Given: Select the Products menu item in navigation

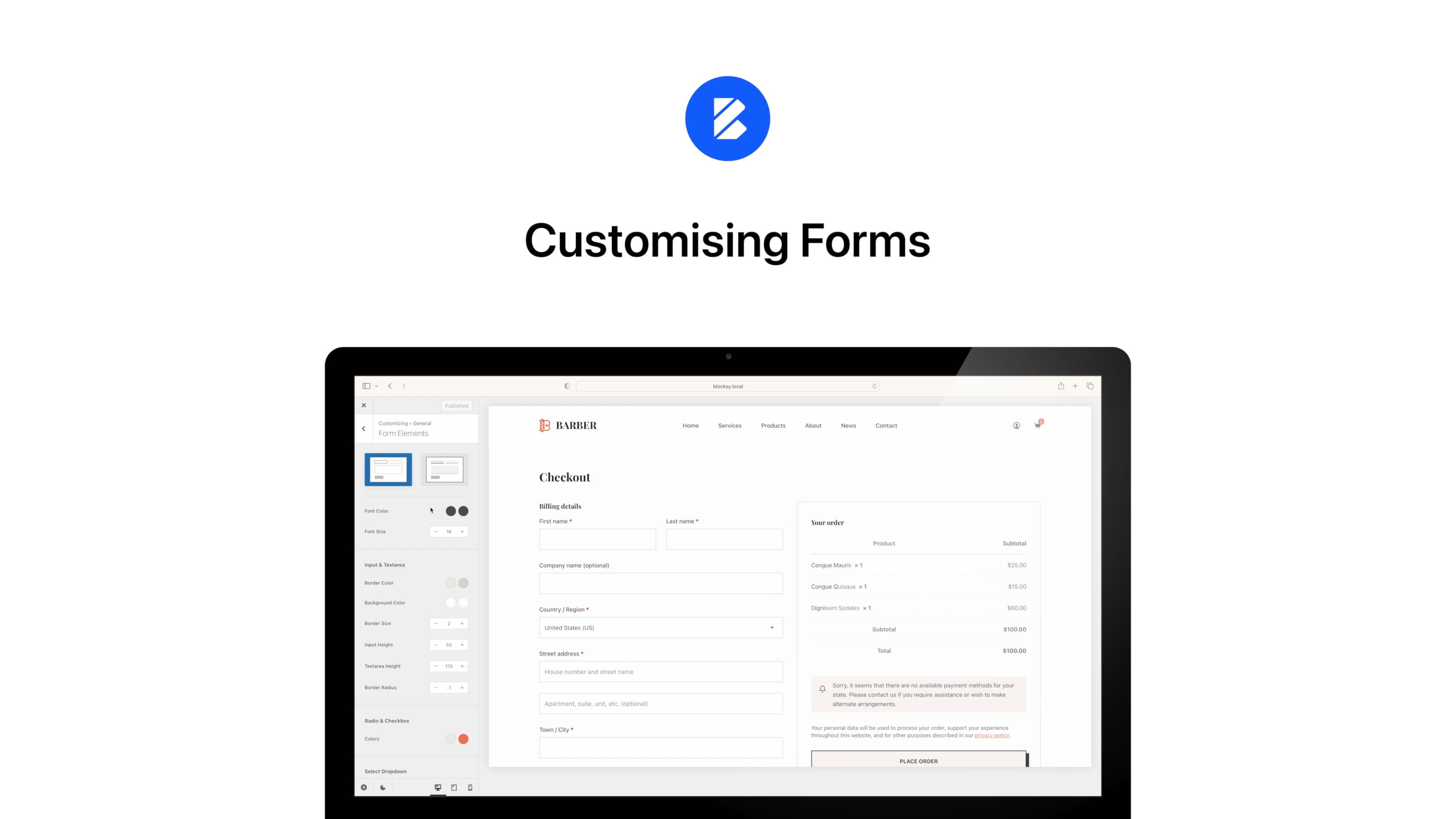Looking at the screenshot, I should pyautogui.click(x=772, y=425).
